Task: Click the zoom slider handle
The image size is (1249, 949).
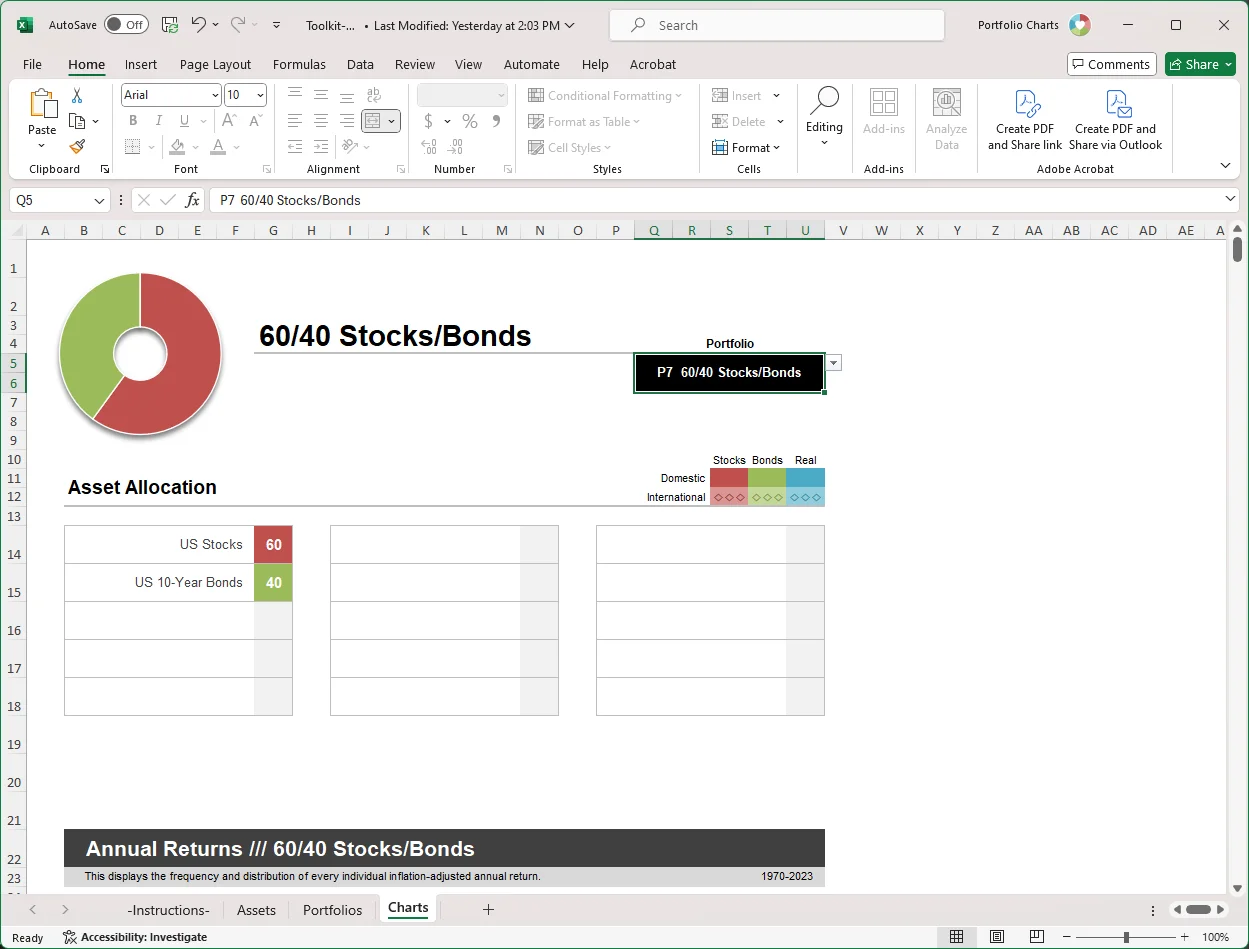Action: pos(1126,937)
